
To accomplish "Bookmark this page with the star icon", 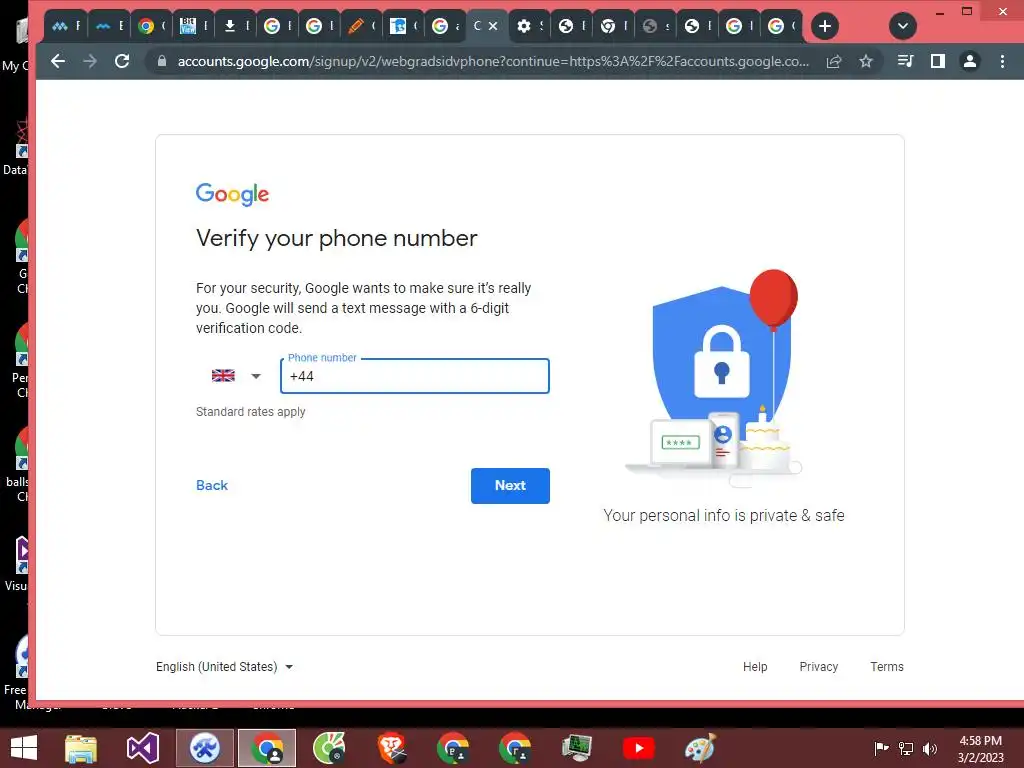I will tap(866, 61).
